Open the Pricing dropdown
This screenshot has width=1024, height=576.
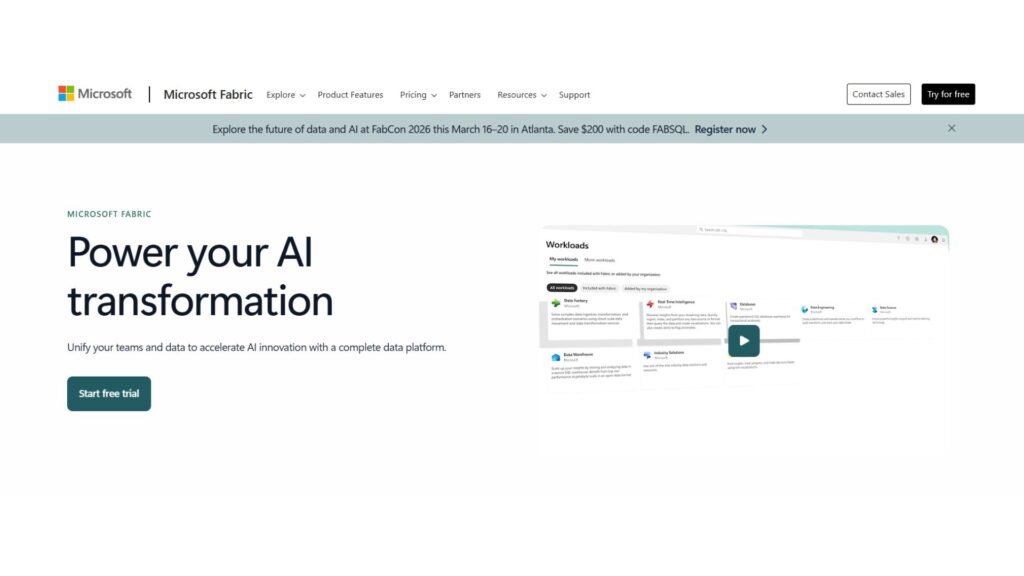pos(418,95)
